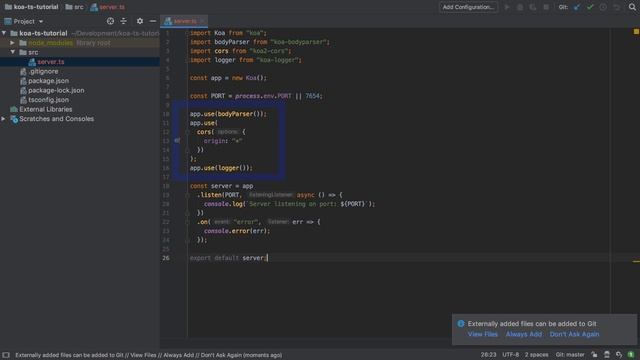Click the Git revert arrow icon

[x=616, y=7]
